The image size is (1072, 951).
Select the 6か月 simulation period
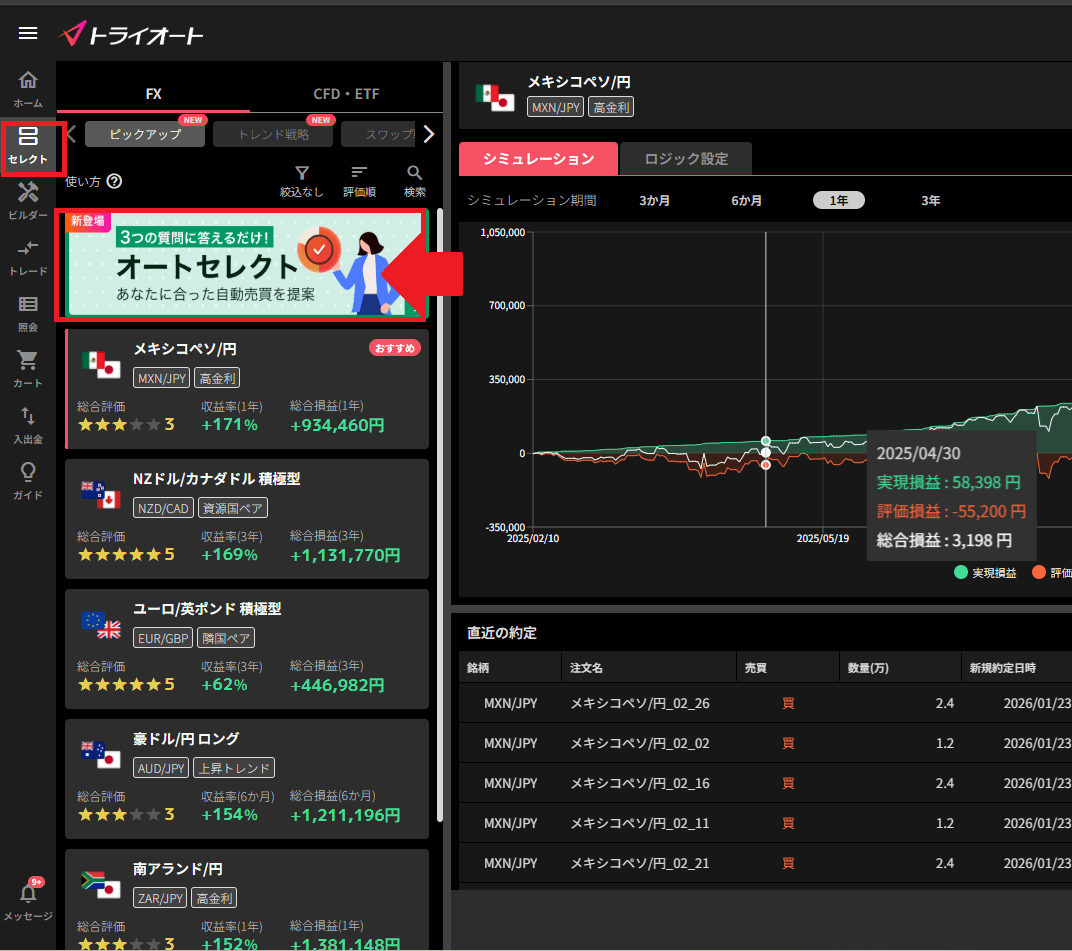point(747,200)
